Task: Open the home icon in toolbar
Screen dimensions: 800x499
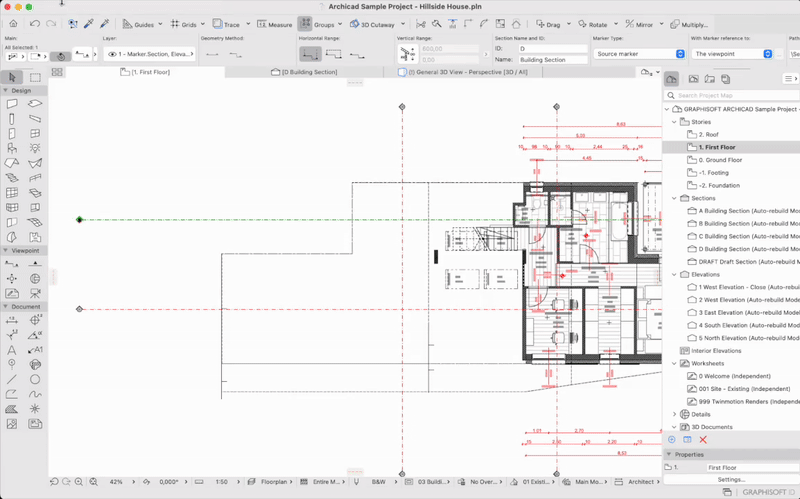Action: tap(13, 24)
